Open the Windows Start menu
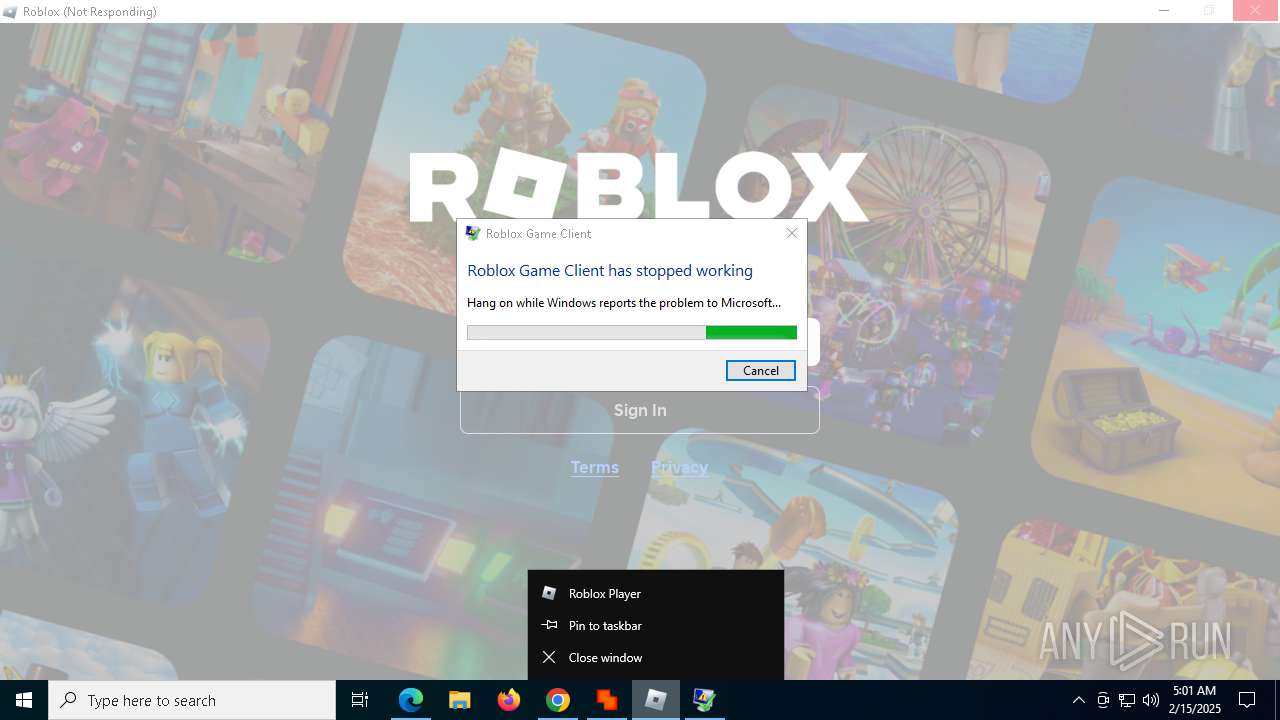The width and height of the screenshot is (1280, 720). click(x=24, y=700)
